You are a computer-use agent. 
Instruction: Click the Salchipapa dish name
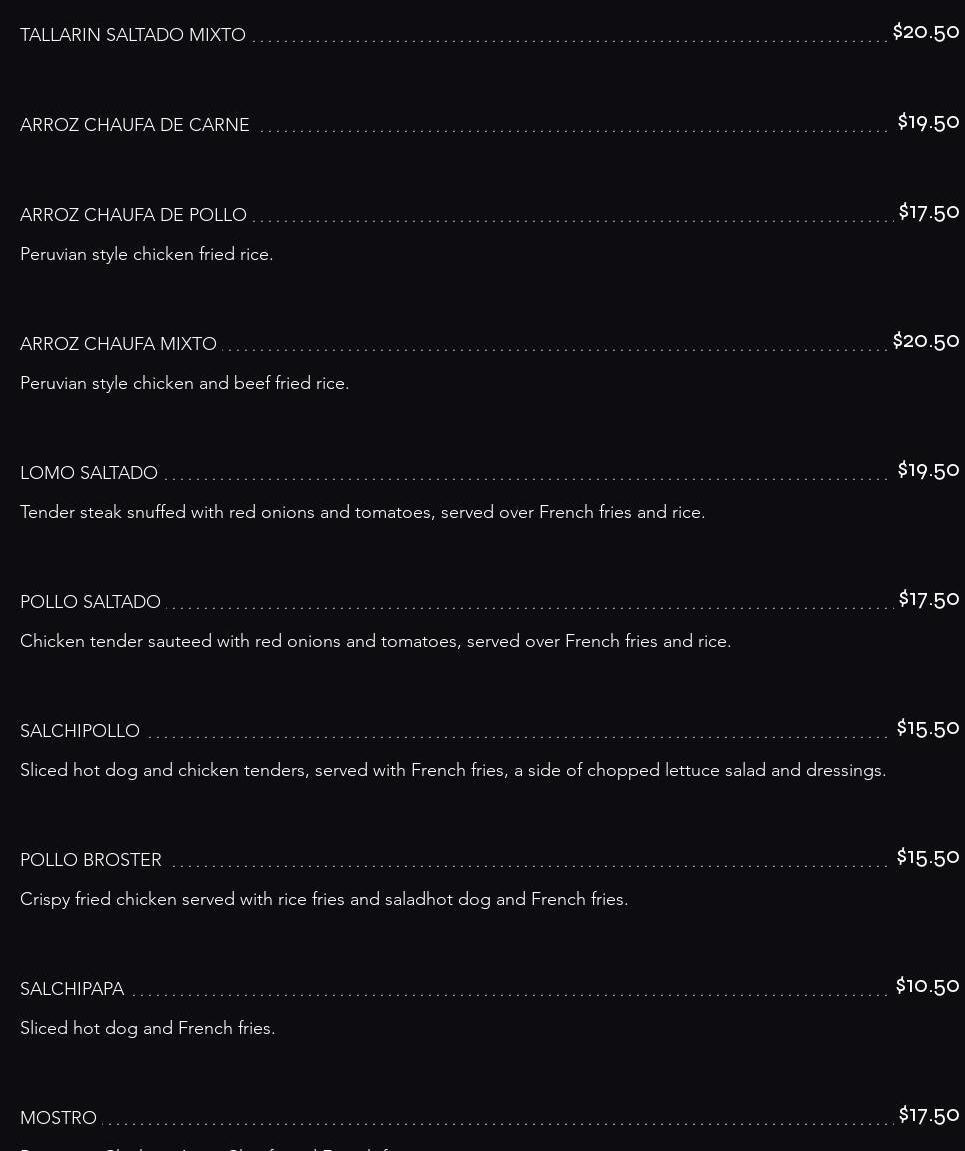72,989
